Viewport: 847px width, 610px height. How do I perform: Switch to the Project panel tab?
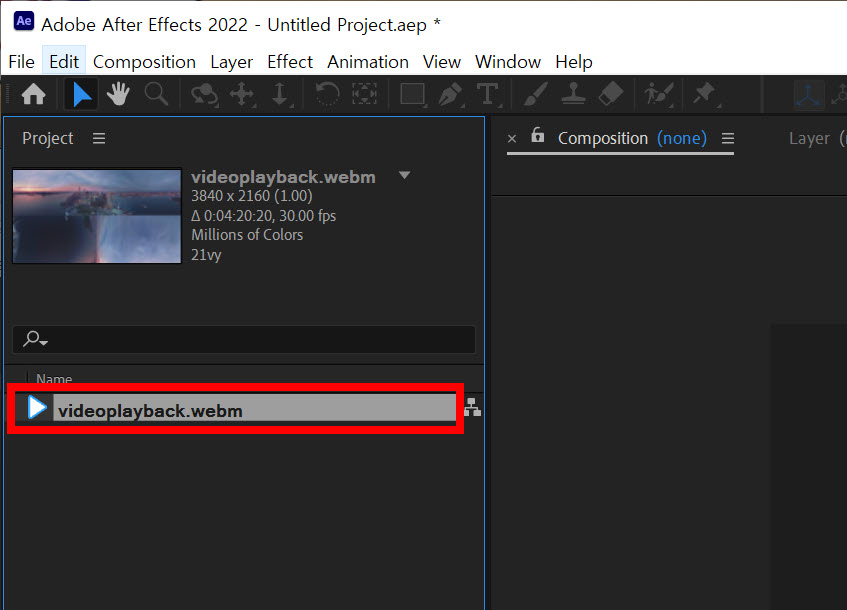[x=48, y=139]
